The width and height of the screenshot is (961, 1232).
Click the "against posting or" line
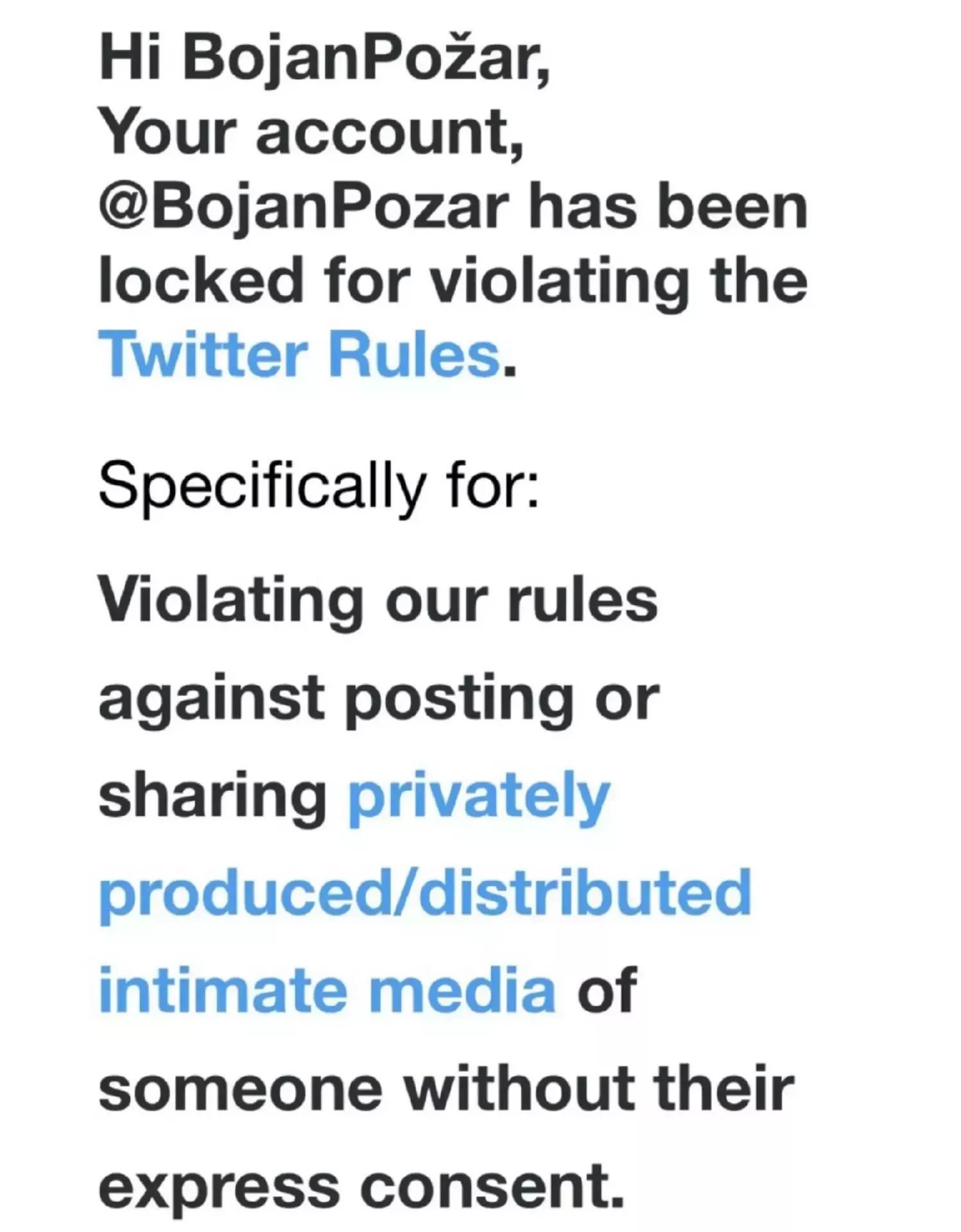[x=379, y=699]
